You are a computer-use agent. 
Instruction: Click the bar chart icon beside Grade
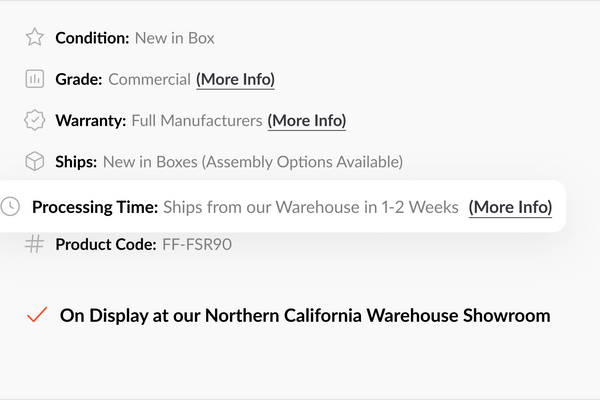35,79
